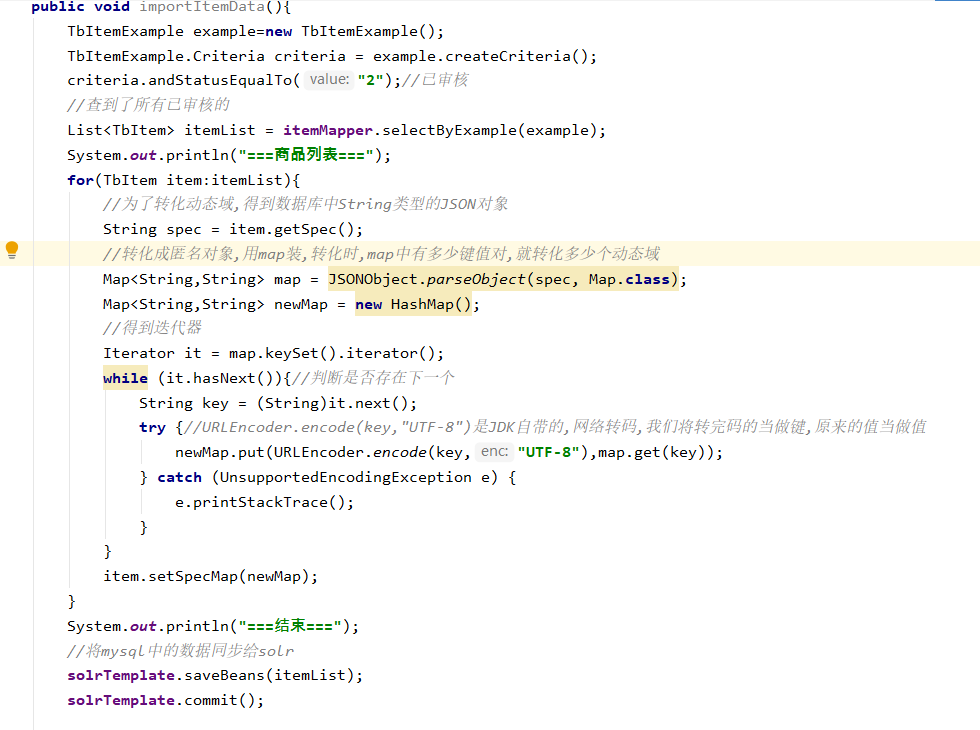Click the importItemData method name
The height and width of the screenshot is (730, 980).
pos(202,7)
